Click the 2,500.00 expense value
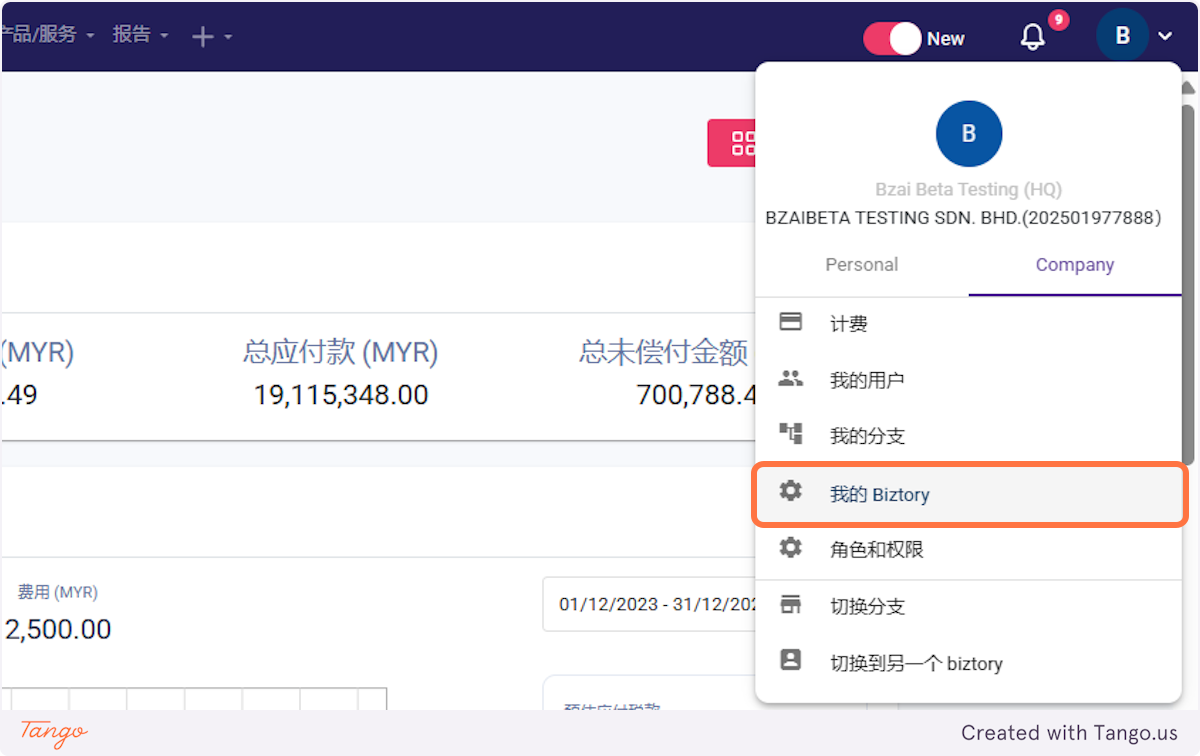 58,629
